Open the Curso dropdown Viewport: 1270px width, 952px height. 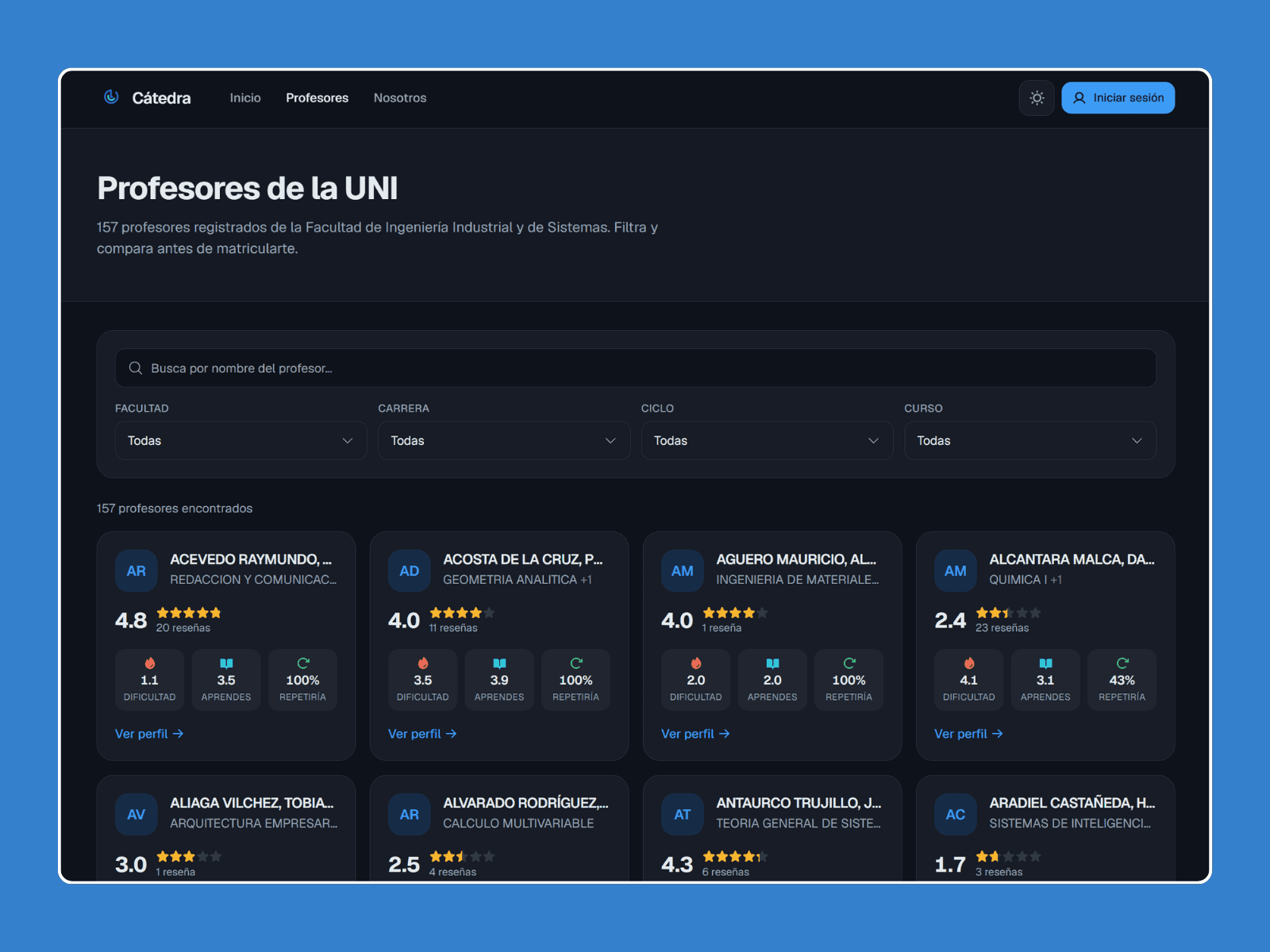[1030, 440]
